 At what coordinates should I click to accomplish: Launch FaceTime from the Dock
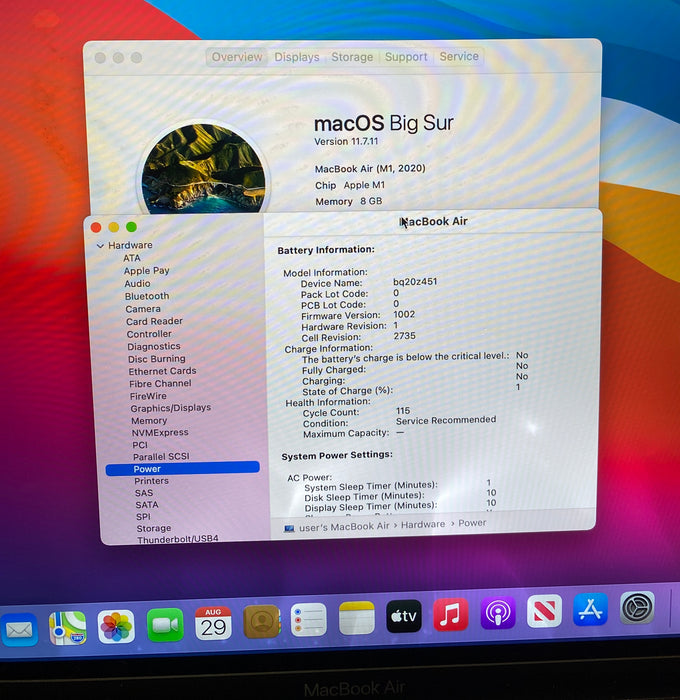coord(165,625)
